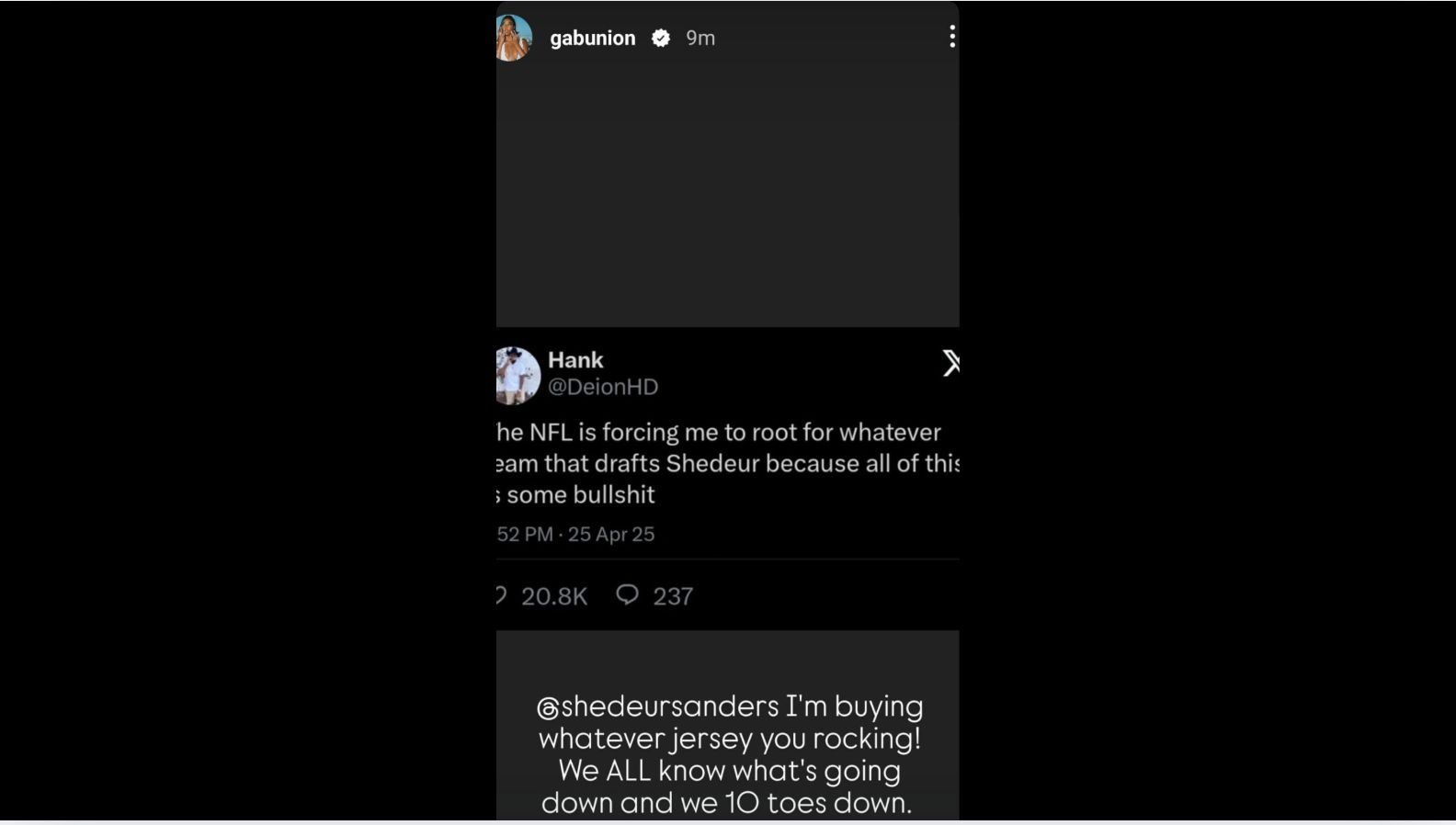Viewport: 1456px width, 825px height.
Task: Click the reply speech bubble icon
Action: pos(627,595)
